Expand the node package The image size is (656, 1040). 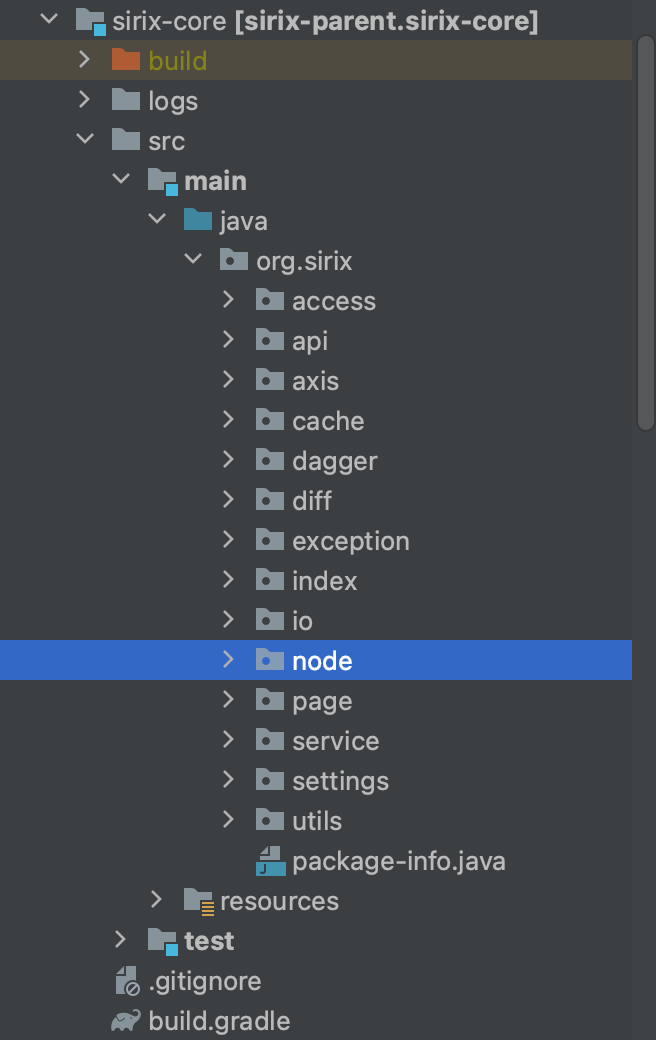coord(228,660)
